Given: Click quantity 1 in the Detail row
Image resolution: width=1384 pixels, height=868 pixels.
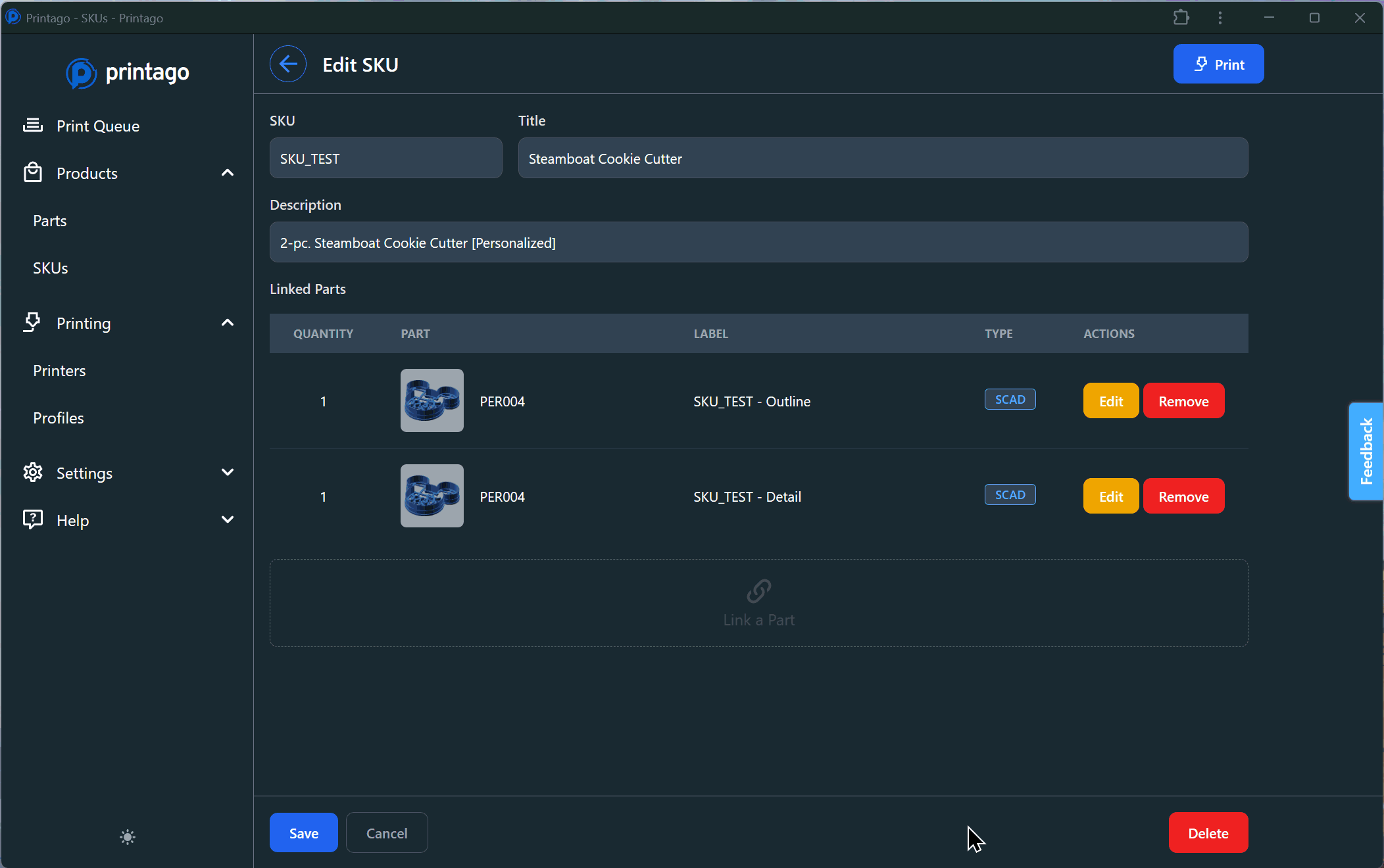Looking at the screenshot, I should [323, 496].
